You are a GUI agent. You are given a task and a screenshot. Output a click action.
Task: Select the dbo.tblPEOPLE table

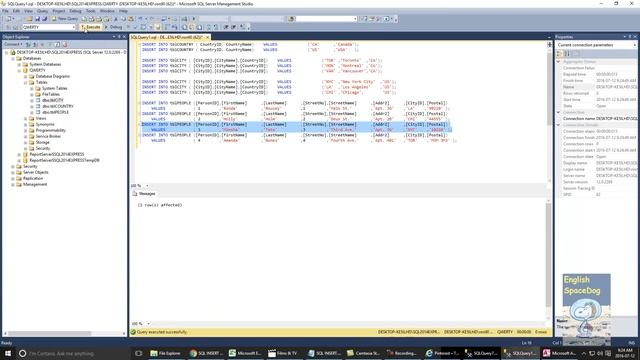(55, 112)
